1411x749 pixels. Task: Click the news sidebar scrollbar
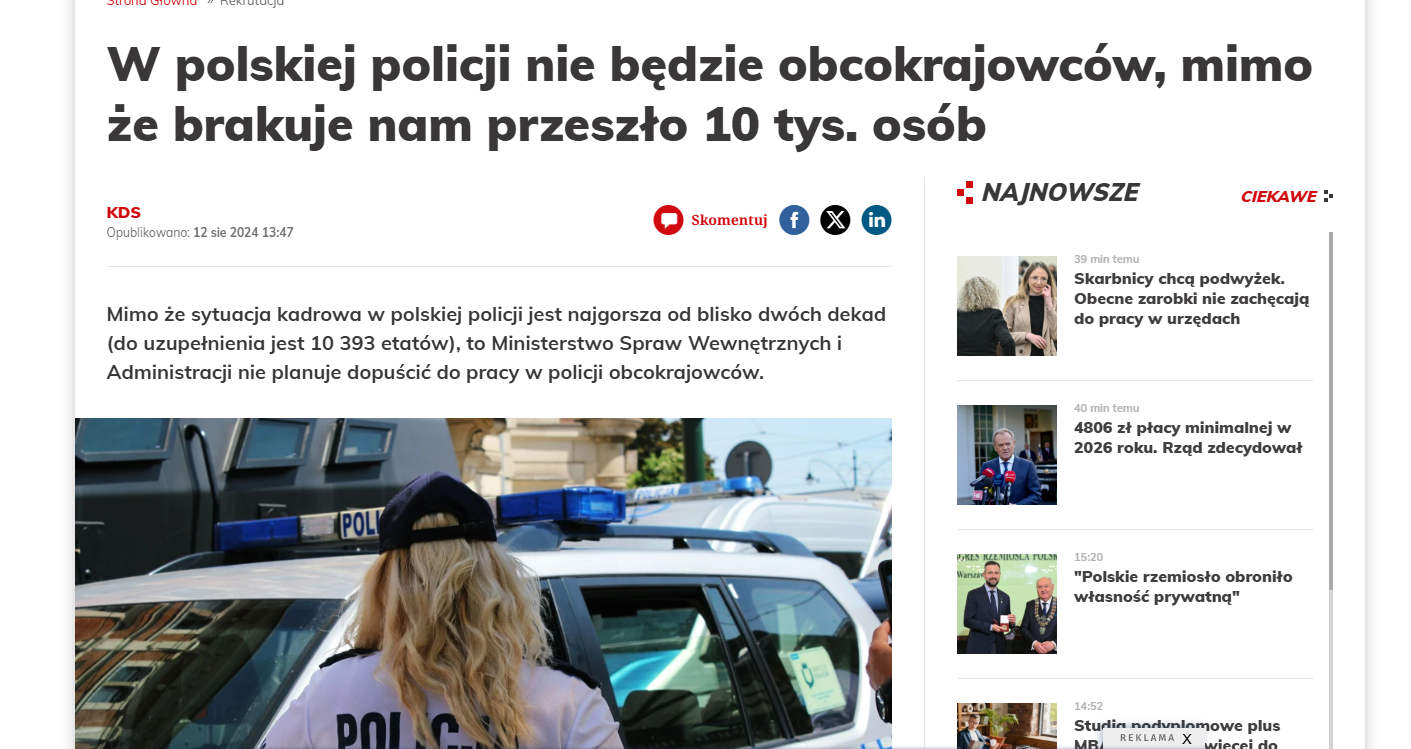1330,411
